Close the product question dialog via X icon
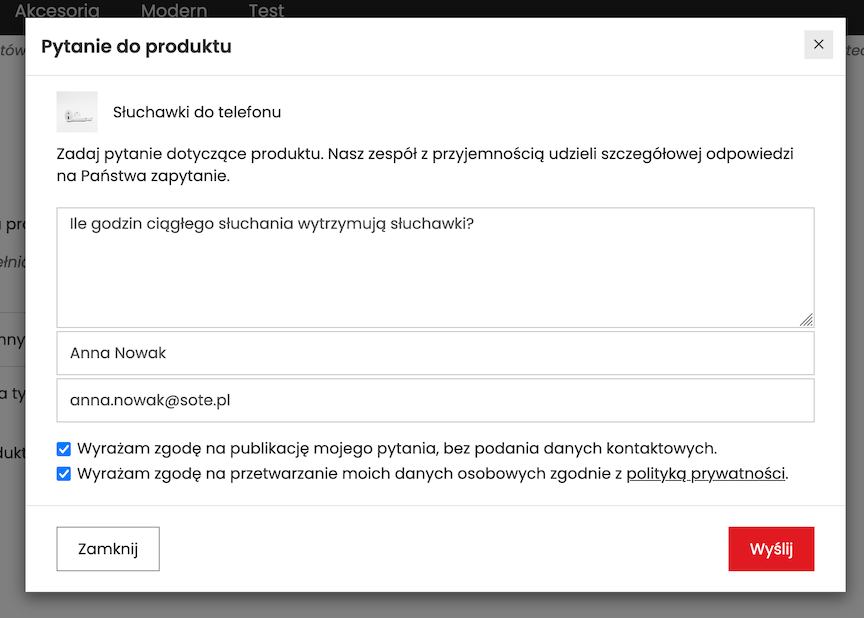The image size is (864, 618). 818,44
